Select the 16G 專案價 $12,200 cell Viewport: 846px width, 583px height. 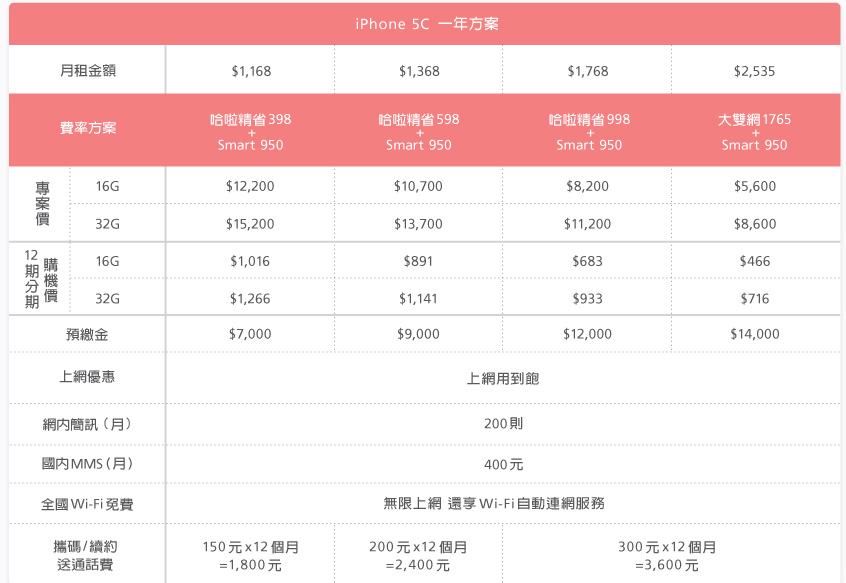[x=250, y=186]
